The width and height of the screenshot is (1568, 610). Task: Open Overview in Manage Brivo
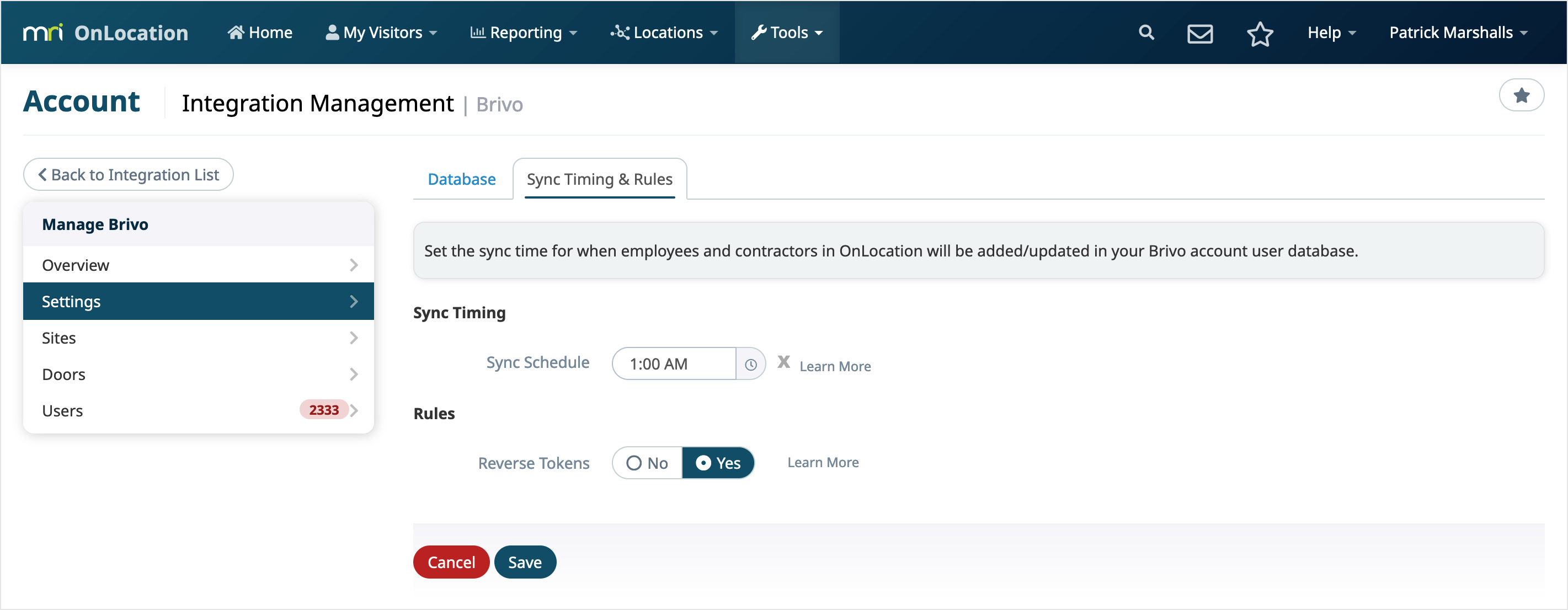199,265
